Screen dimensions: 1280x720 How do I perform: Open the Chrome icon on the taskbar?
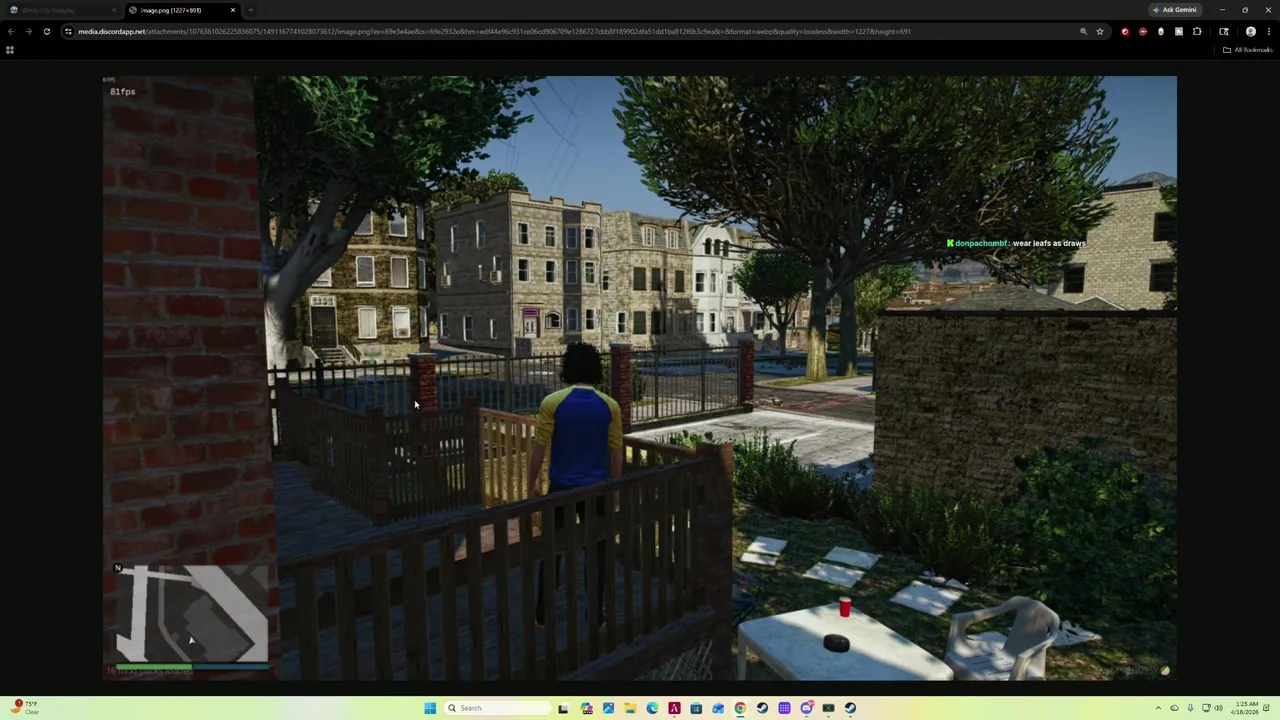click(740, 708)
